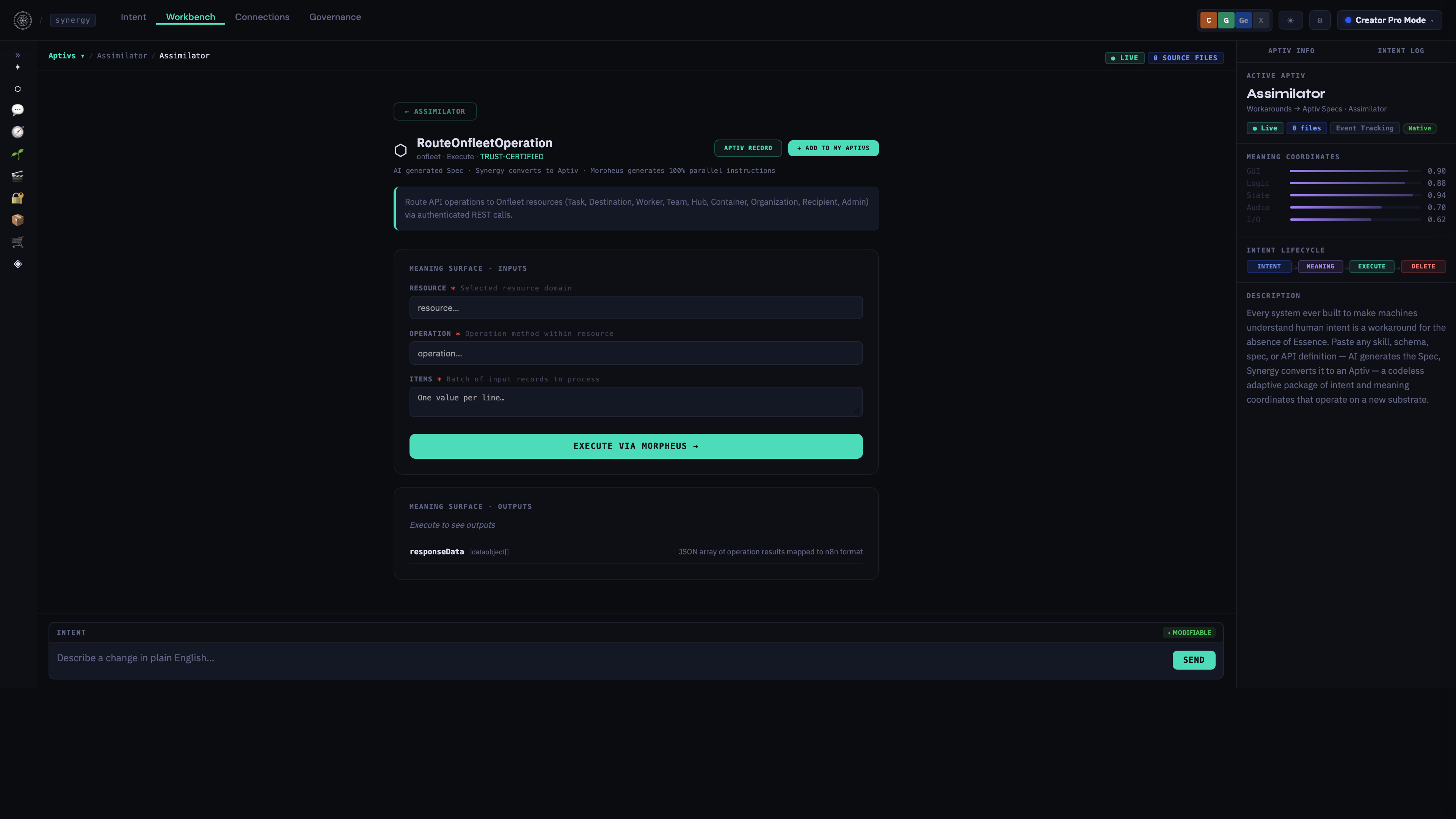Click the sparkle star sidebar icon
This screenshot has height=819, width=1456.
click(x=17, y=67)
